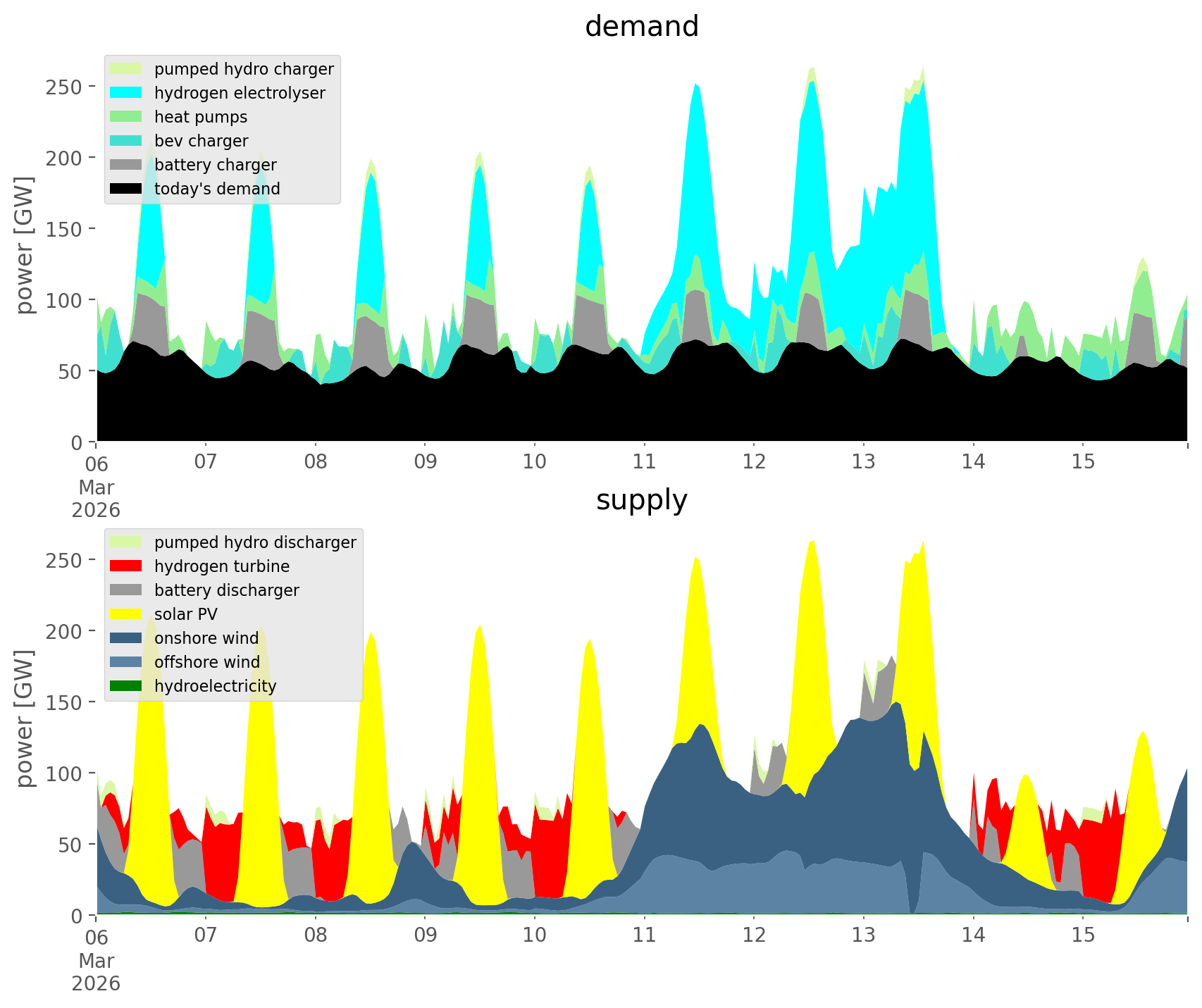
Task: Select the pumped hydro discharger legend label
Action: [255, 542]
